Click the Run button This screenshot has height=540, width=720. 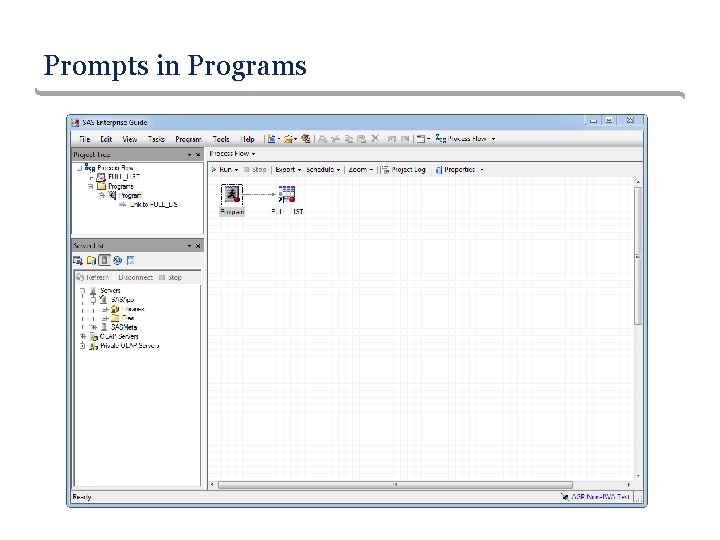pyautogui.click(x=222, y=169)
